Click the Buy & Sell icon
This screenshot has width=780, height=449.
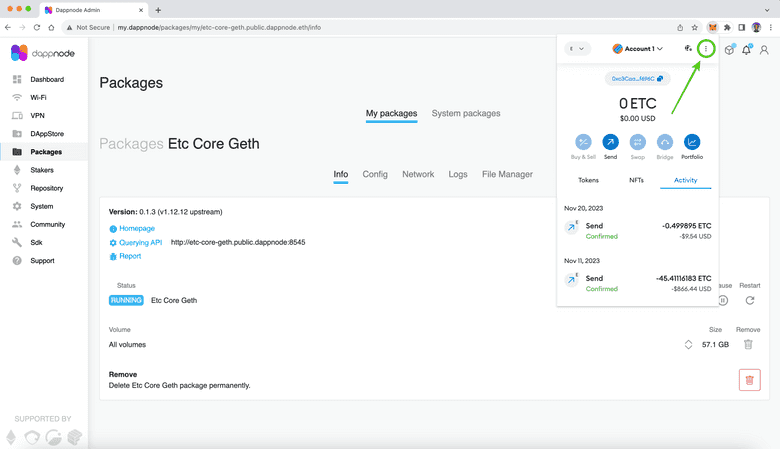click(583, 143)
